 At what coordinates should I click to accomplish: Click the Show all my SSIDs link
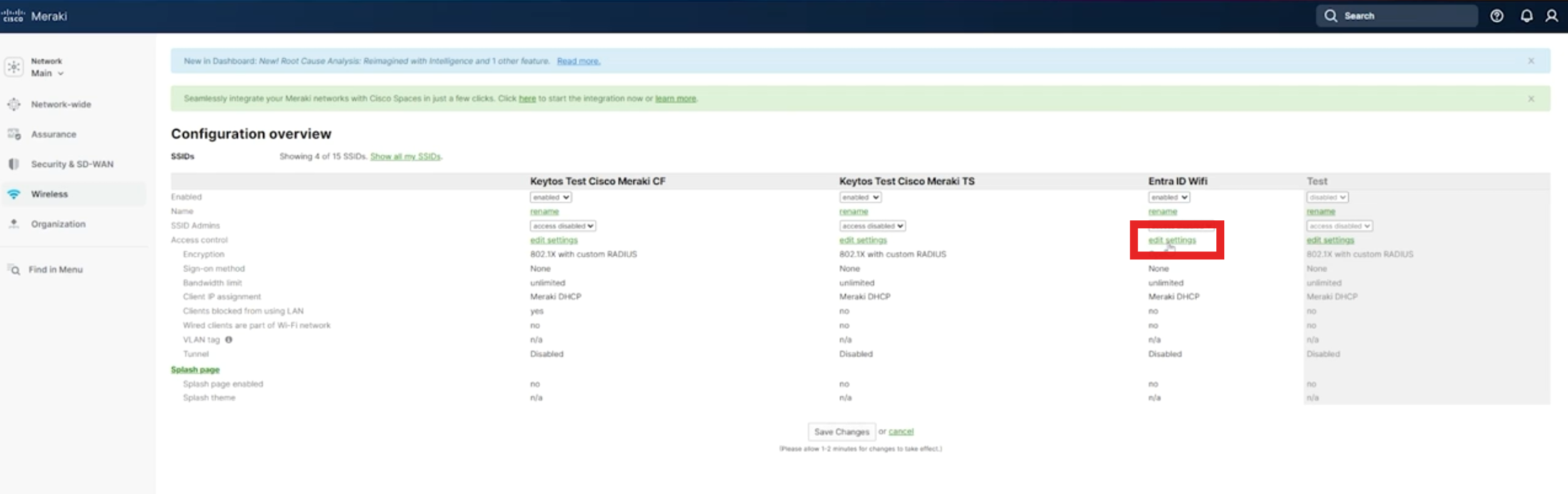pos(405,156)
